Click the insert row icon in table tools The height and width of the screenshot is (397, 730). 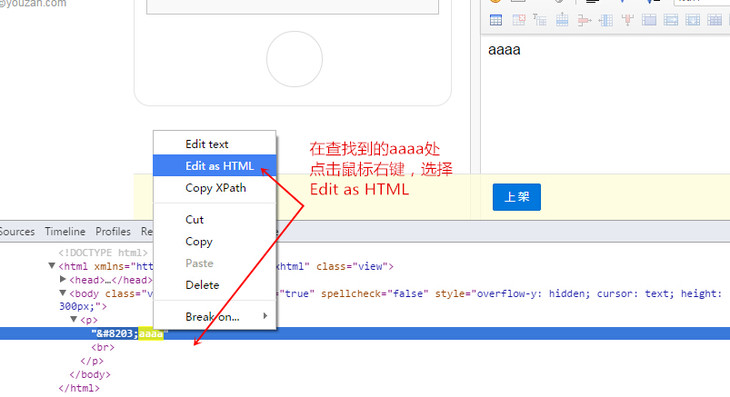tap(562, 20)
